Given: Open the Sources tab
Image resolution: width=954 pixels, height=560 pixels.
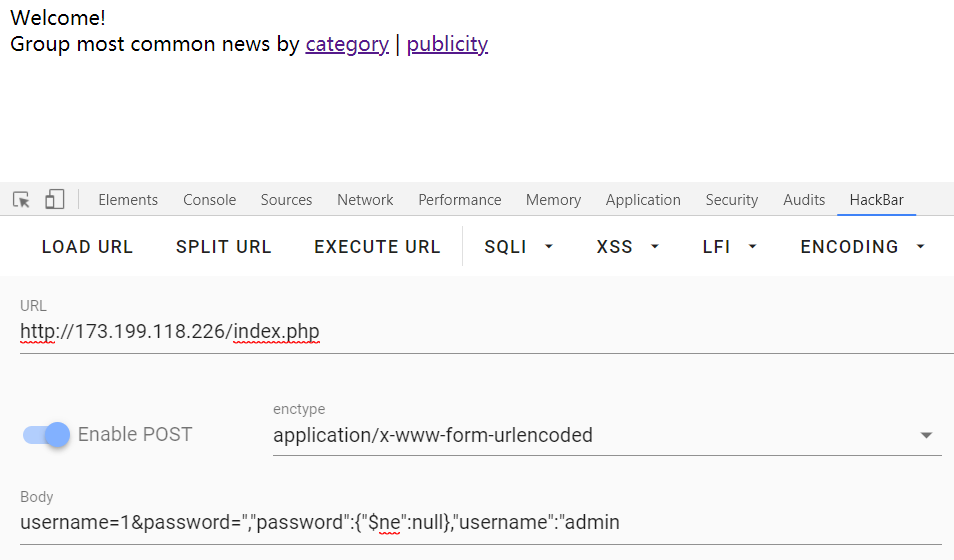Looking at the screenshot, I should [286, 200].
